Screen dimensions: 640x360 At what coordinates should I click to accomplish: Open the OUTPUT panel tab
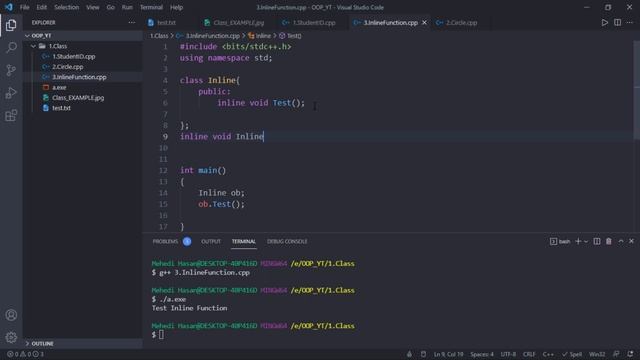pyautogui.click(x=211, y=241)
